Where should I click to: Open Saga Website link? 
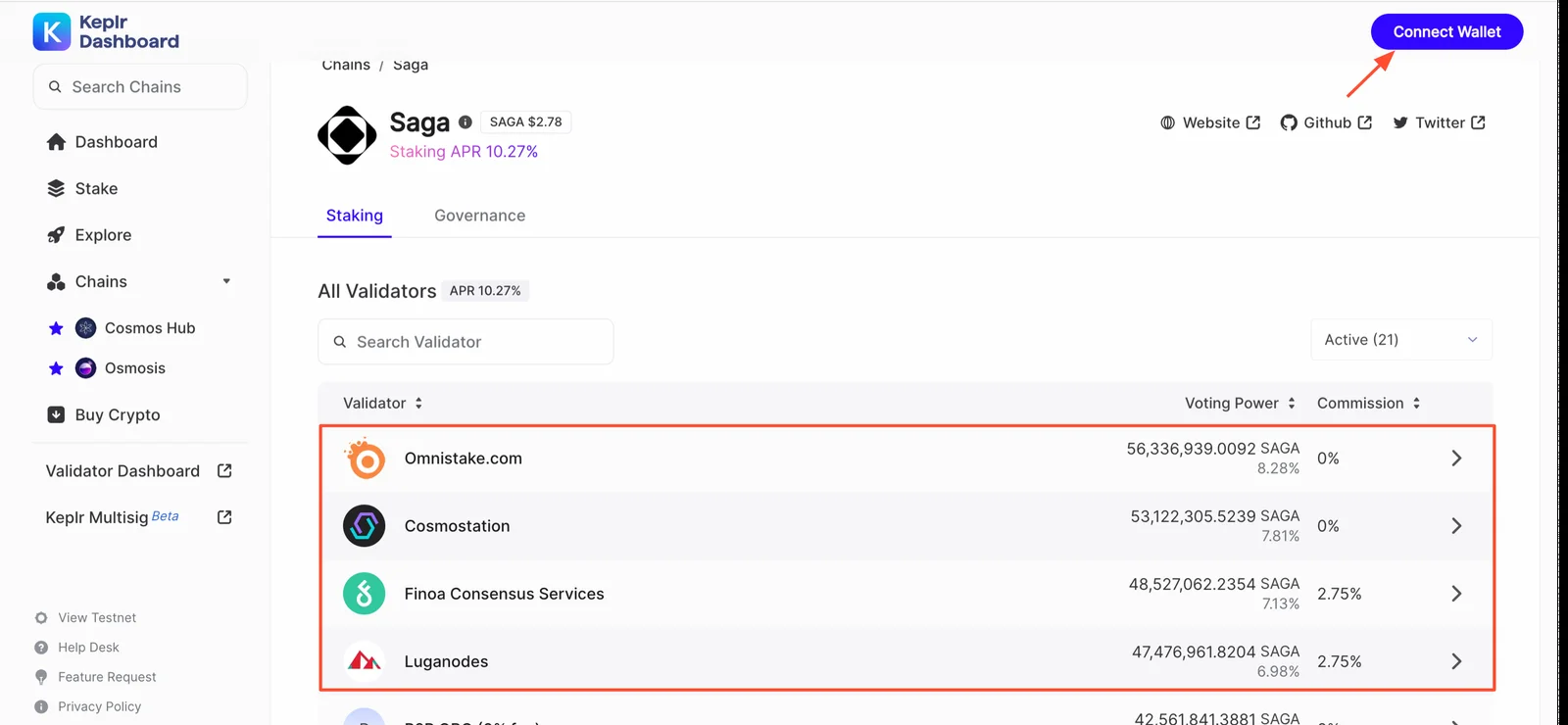click(x=1210, y=122)
